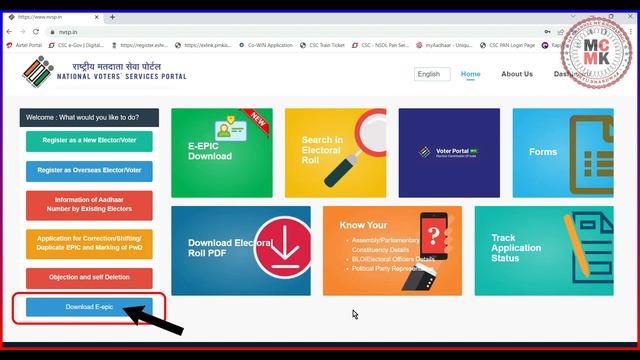Open the CSC - NSDL Pan bookmark
640x360 pixels.
tap(380, 45)
